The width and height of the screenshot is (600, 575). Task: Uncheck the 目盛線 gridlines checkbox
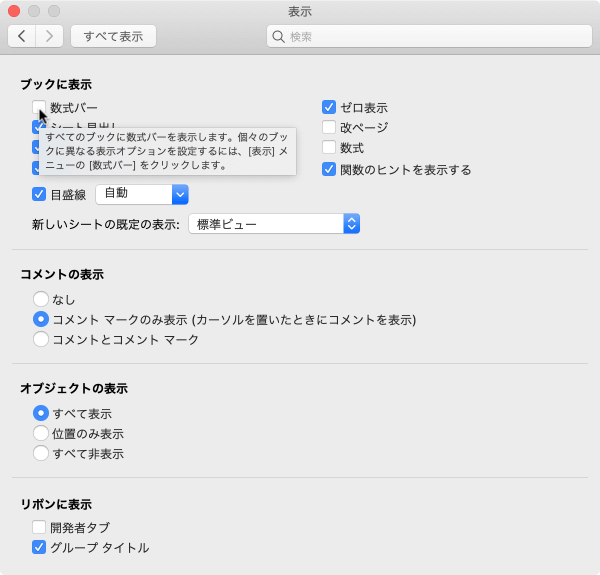point(39,194)
